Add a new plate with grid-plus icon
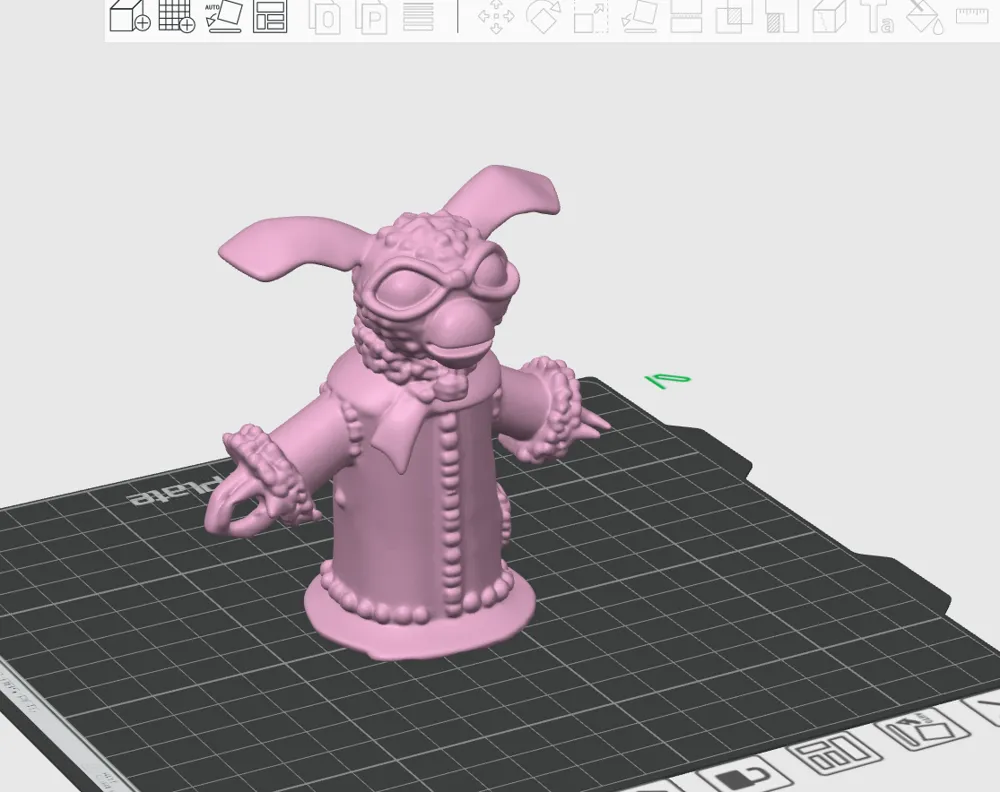This screenshot has height=792, width=1000. click(x=177, y=15)
